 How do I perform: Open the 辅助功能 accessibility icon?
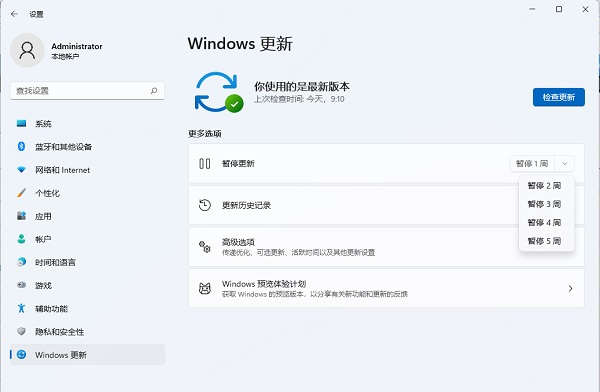21,308
